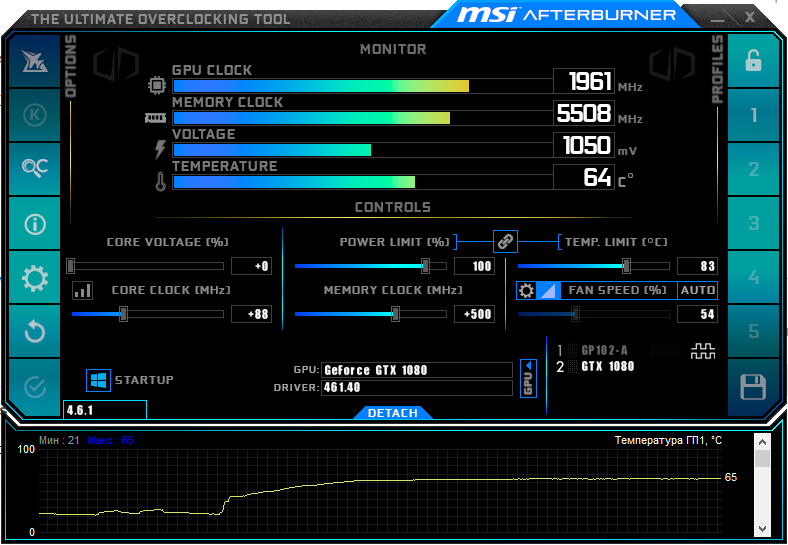Click the MSI dragon logo icon
The width and height of the screenshot is (788, 545).
(35, 60)
